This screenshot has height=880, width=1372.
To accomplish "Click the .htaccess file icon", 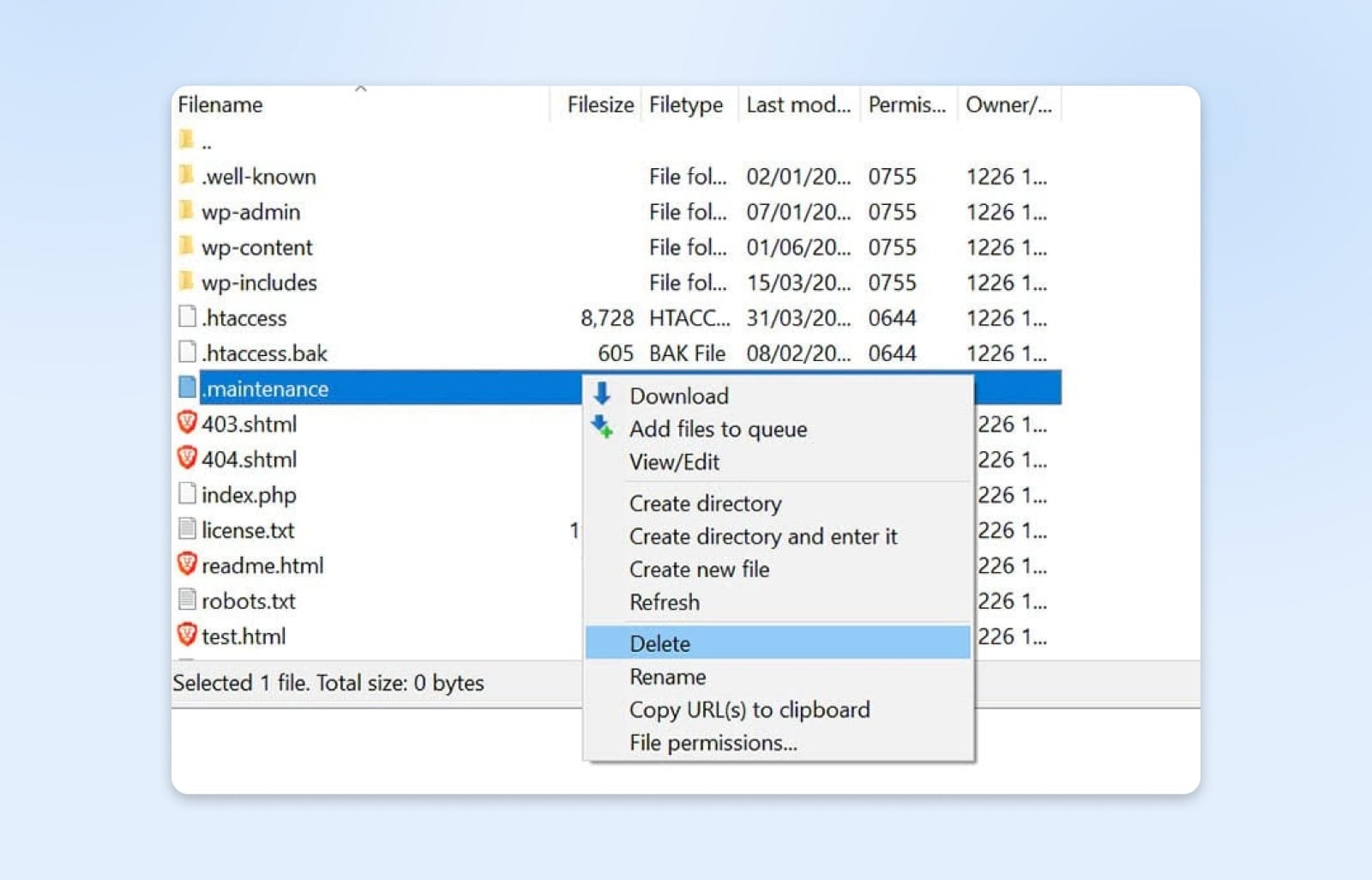I will (x=188, y=317).
